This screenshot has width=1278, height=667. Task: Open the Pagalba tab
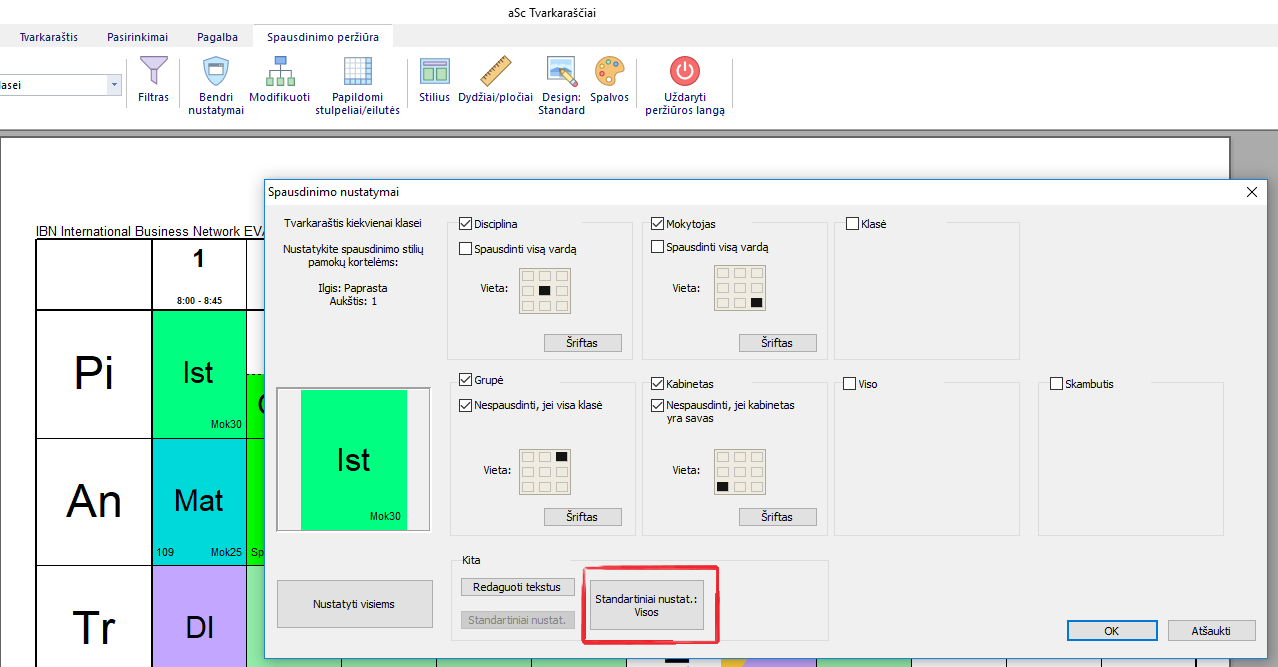pyautogui.click(x=217, y=37)
